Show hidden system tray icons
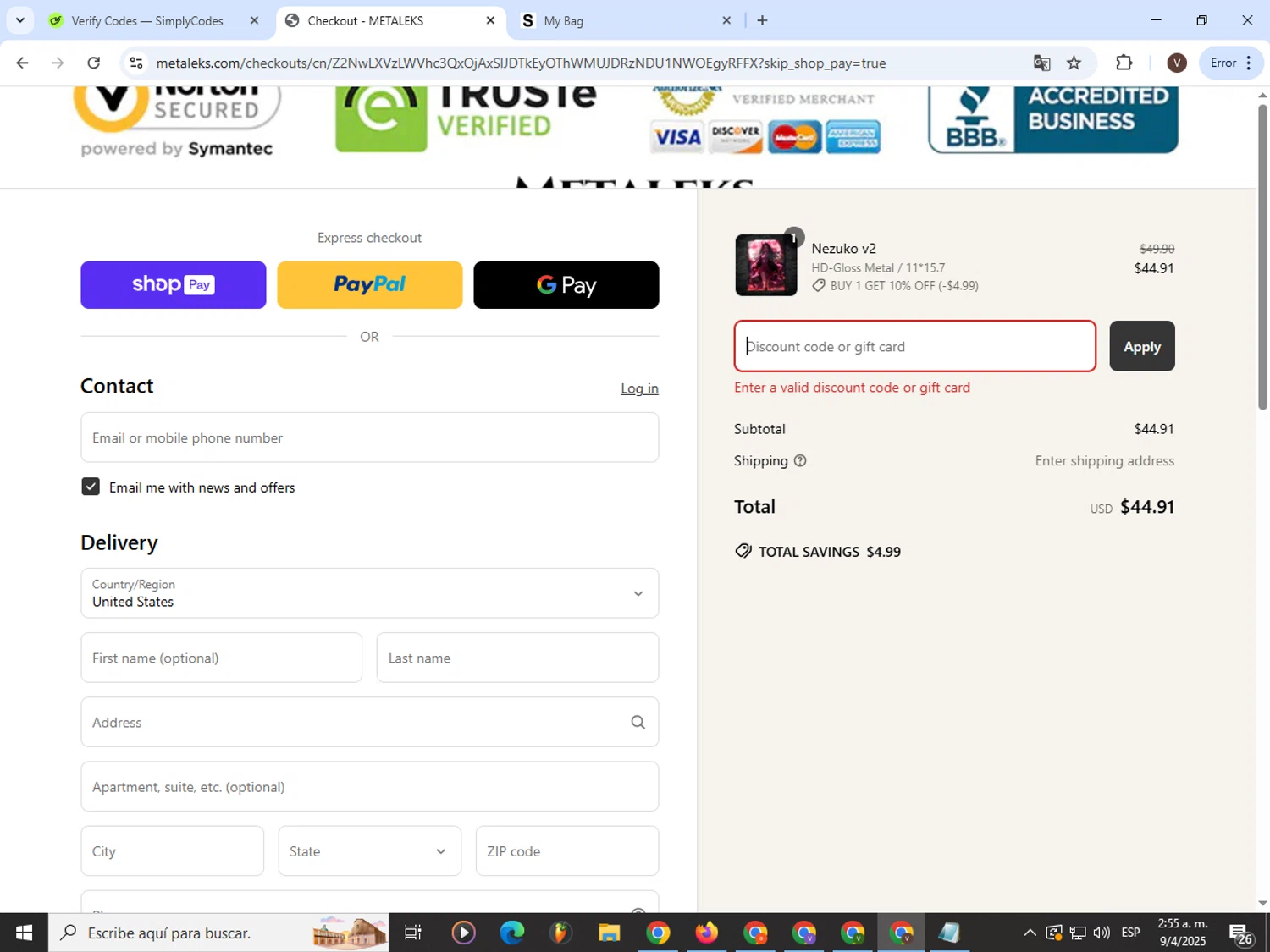The height and width of the screenshot is (952, 1270). coord(1030,933)
